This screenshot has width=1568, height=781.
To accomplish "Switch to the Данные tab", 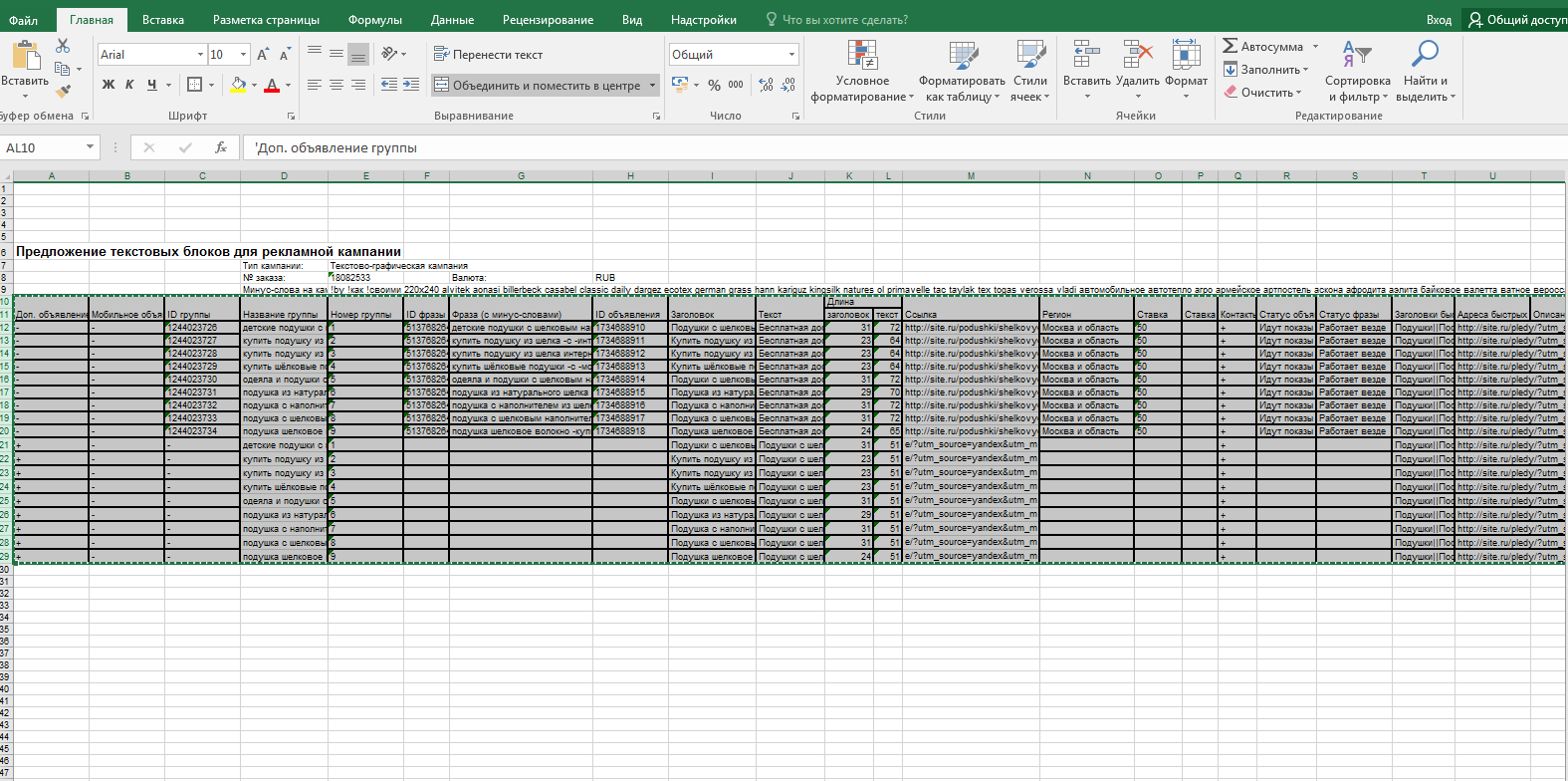I will point(452,19).
